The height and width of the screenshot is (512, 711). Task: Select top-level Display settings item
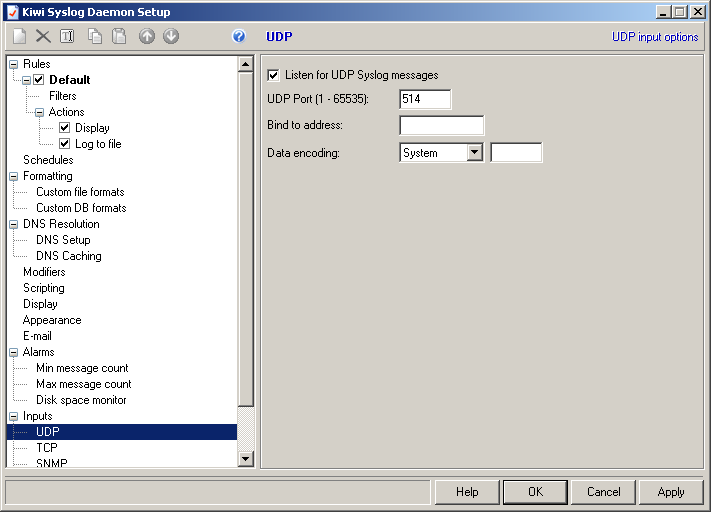click(40, 304)
